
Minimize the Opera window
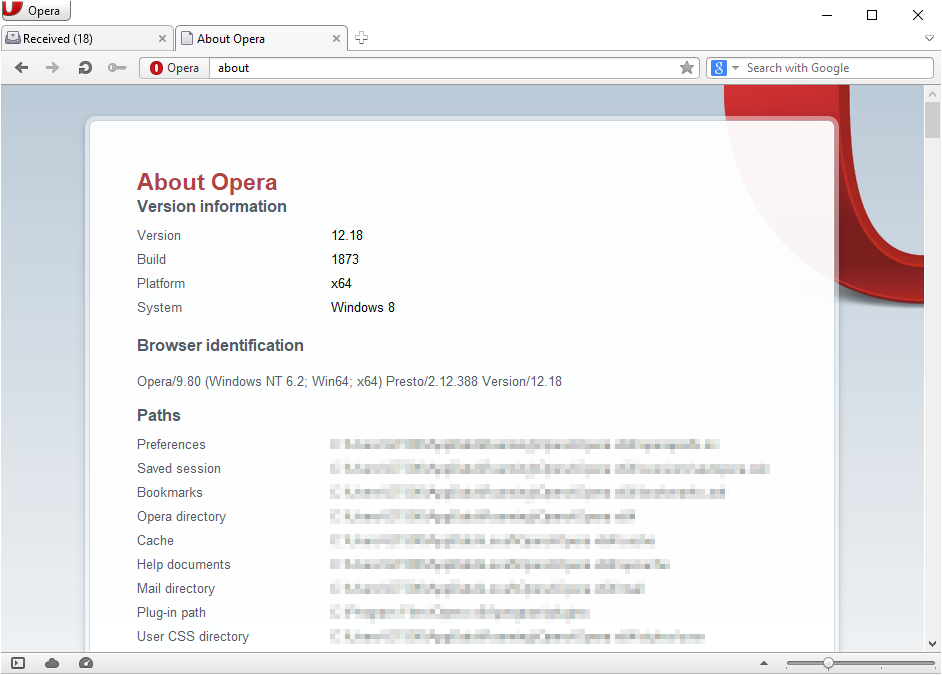(827, 15)
